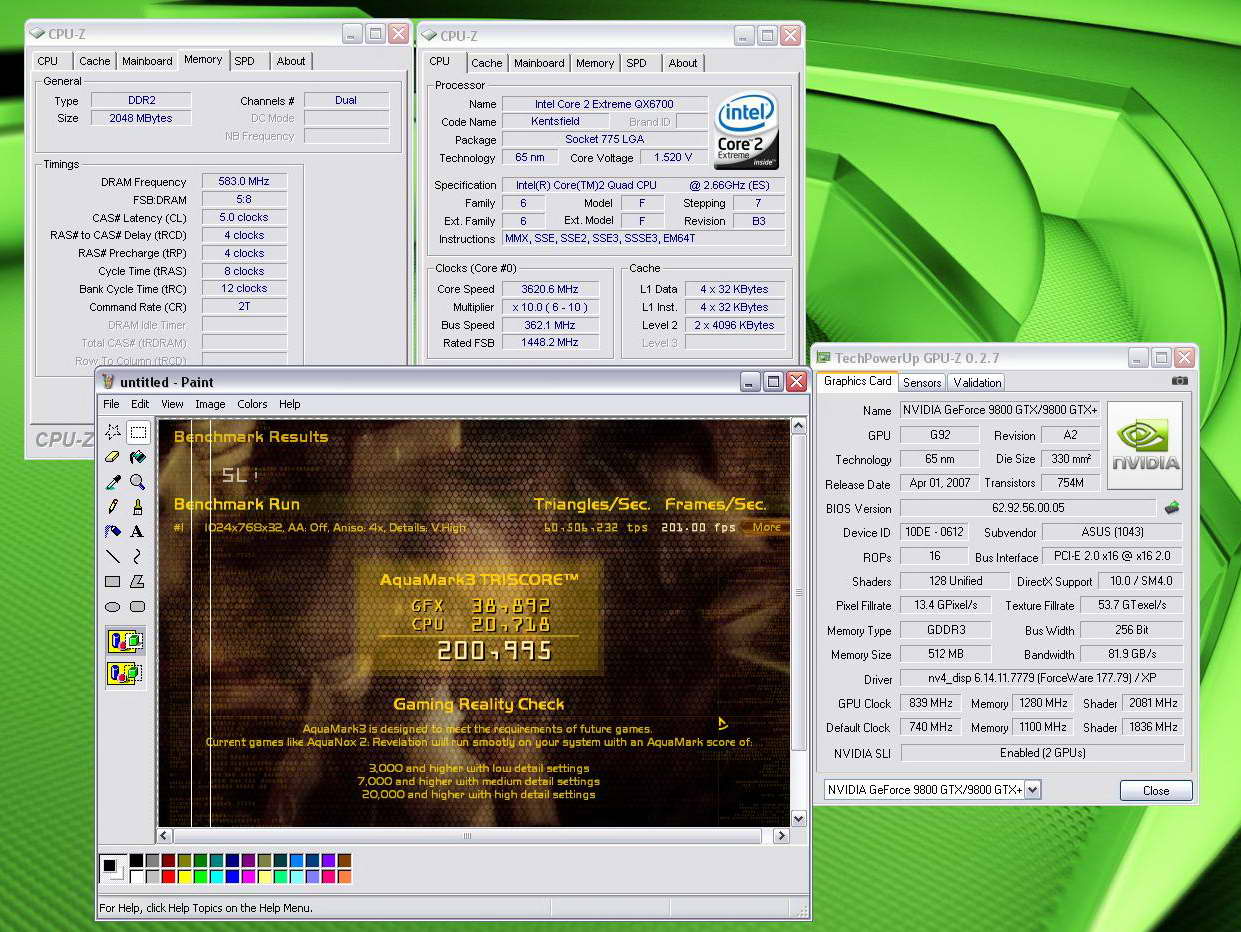Select the Polygon shape tool
Viewport: 1241px width, 932px height.
[138, 582]
